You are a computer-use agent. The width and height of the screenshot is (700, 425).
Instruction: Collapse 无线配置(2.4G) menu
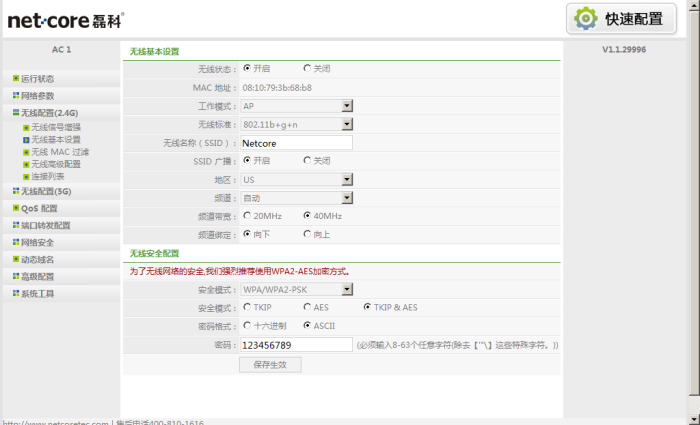pos(50,113)
